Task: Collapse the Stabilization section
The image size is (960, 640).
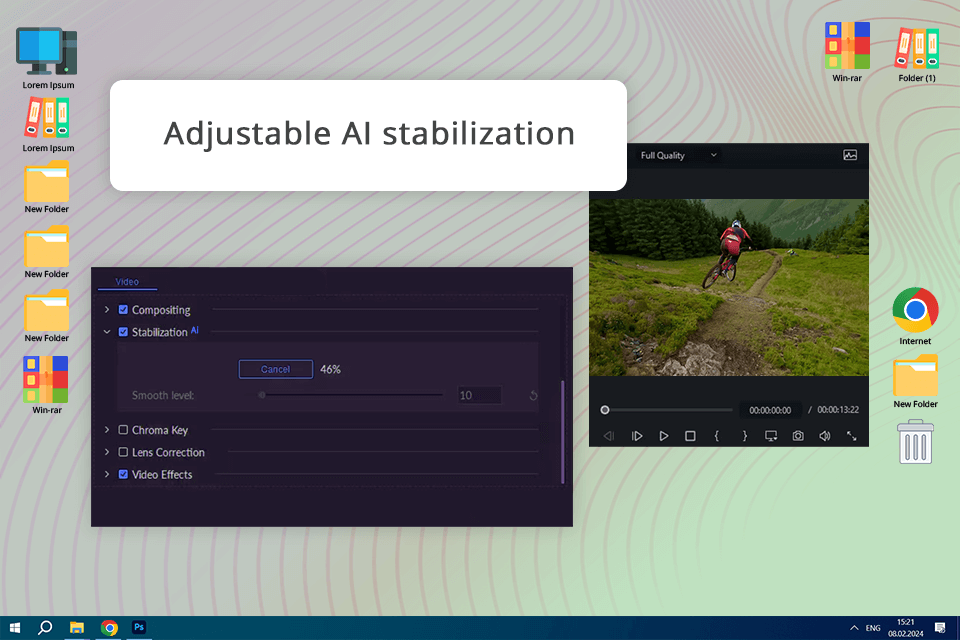Action: [x=107, y=332]
